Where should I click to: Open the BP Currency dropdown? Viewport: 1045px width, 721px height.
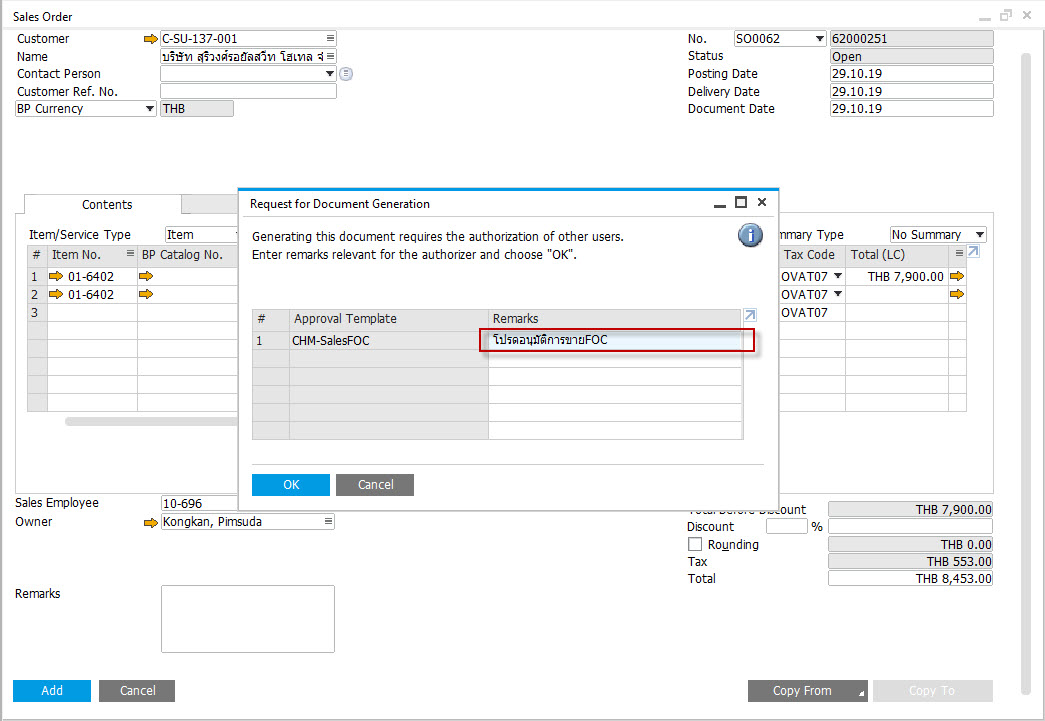150,109
